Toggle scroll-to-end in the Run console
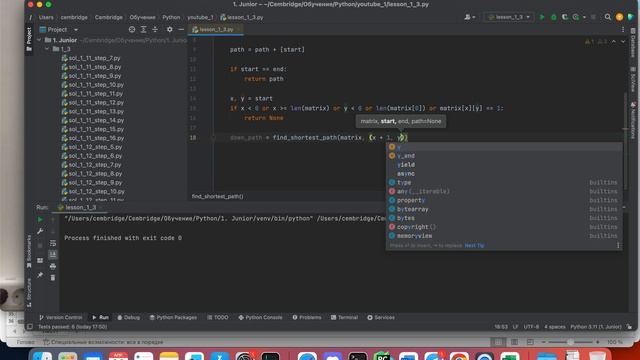 tap(53, 255)
